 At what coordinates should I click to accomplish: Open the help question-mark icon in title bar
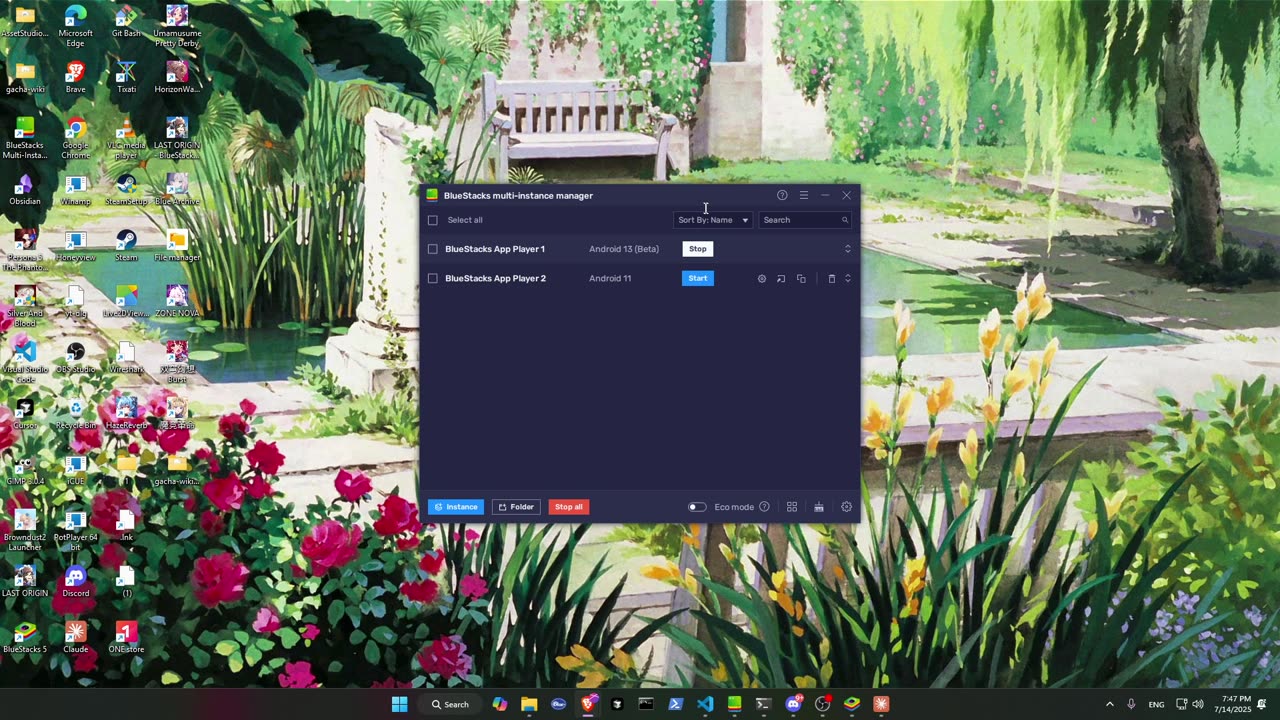pos(782,195)
